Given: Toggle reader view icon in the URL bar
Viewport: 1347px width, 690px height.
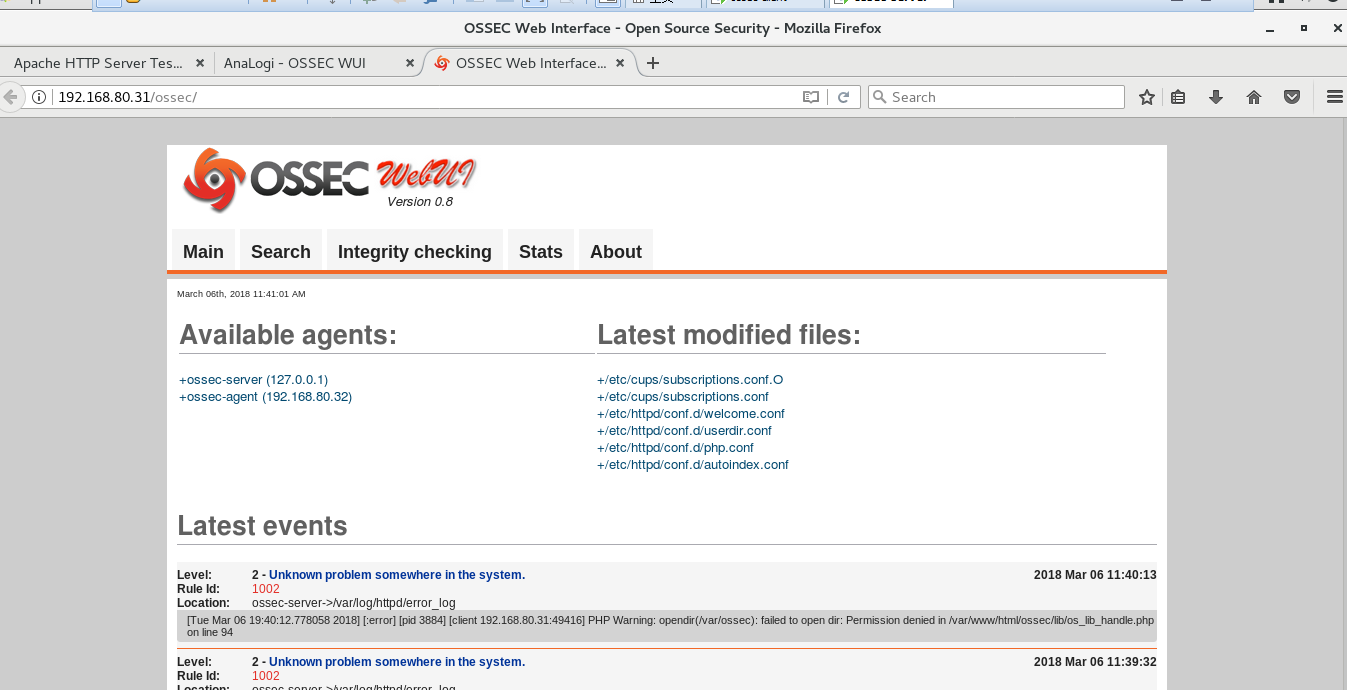Looking at the screenshot, I should pos(811,97).
